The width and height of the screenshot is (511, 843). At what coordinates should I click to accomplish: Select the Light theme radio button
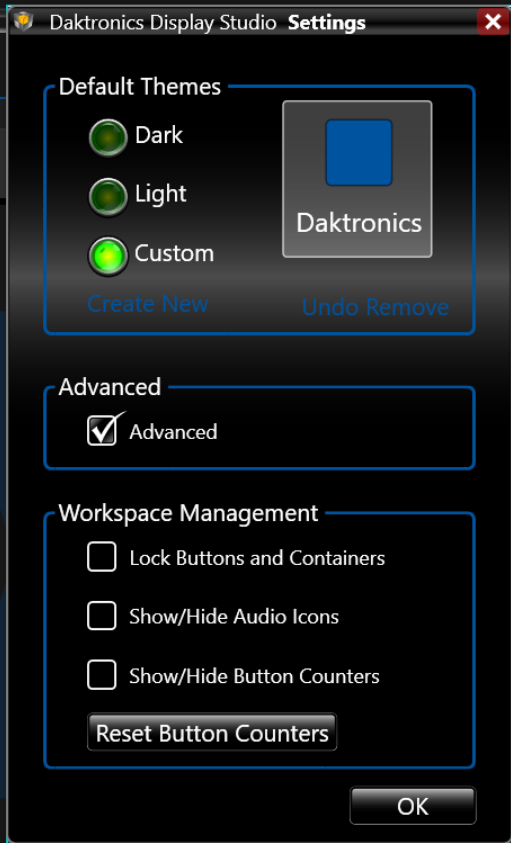point(108,197)
